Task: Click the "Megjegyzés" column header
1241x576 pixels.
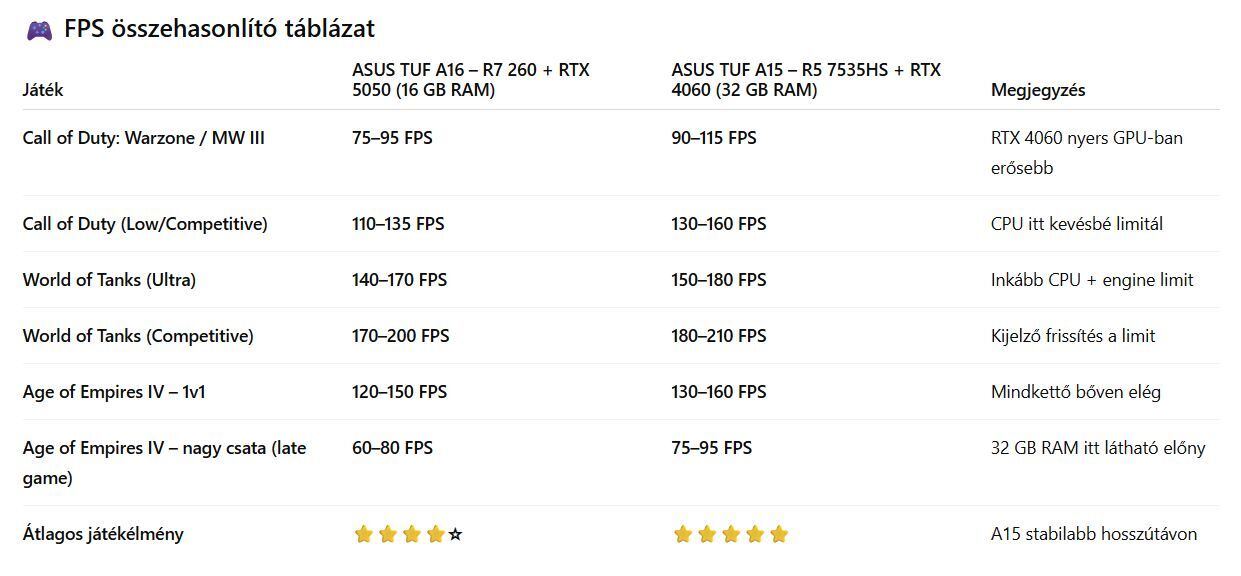Action: click(x=1038, y=90)
